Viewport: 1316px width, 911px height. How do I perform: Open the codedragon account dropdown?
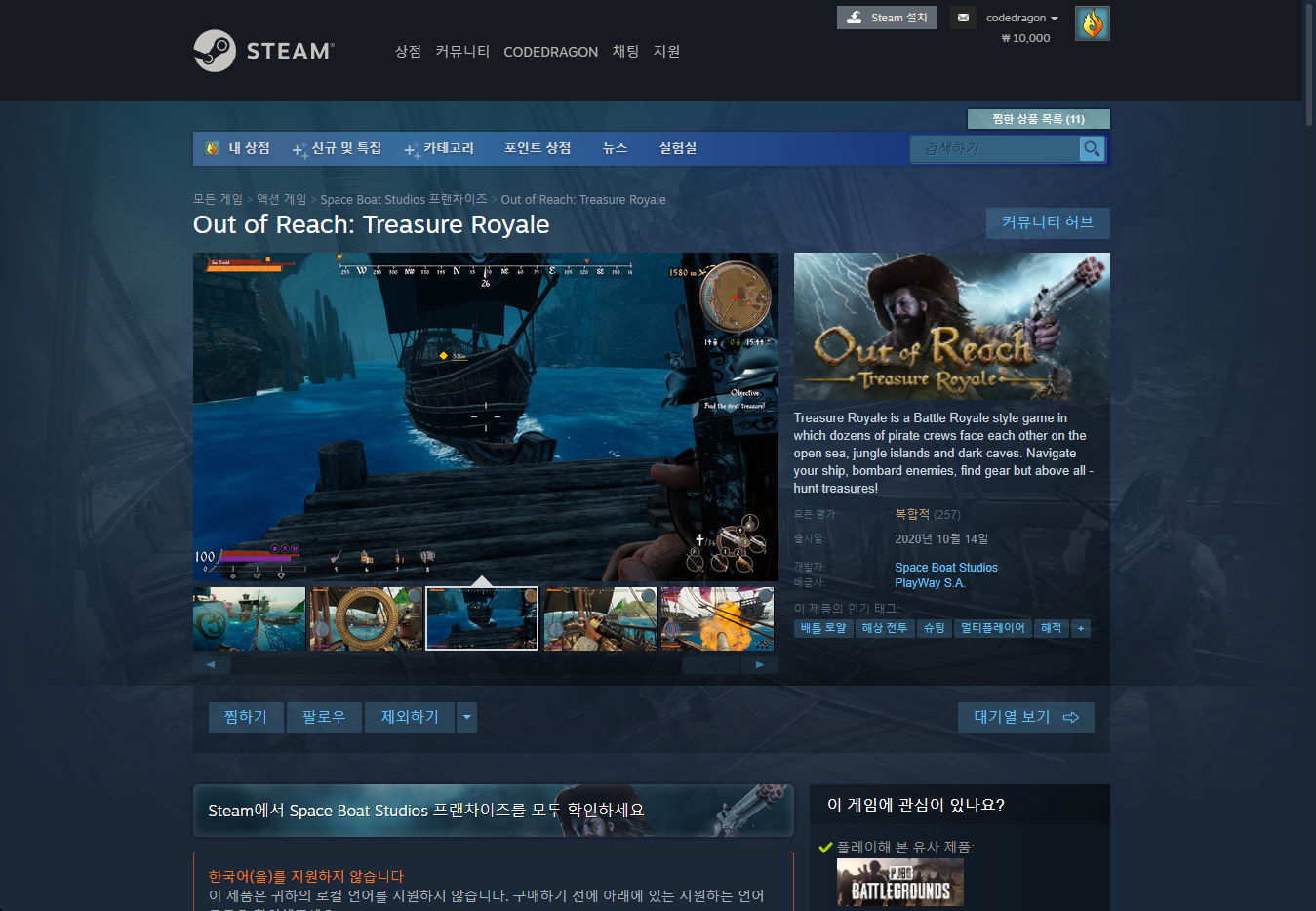[1021, 18]
